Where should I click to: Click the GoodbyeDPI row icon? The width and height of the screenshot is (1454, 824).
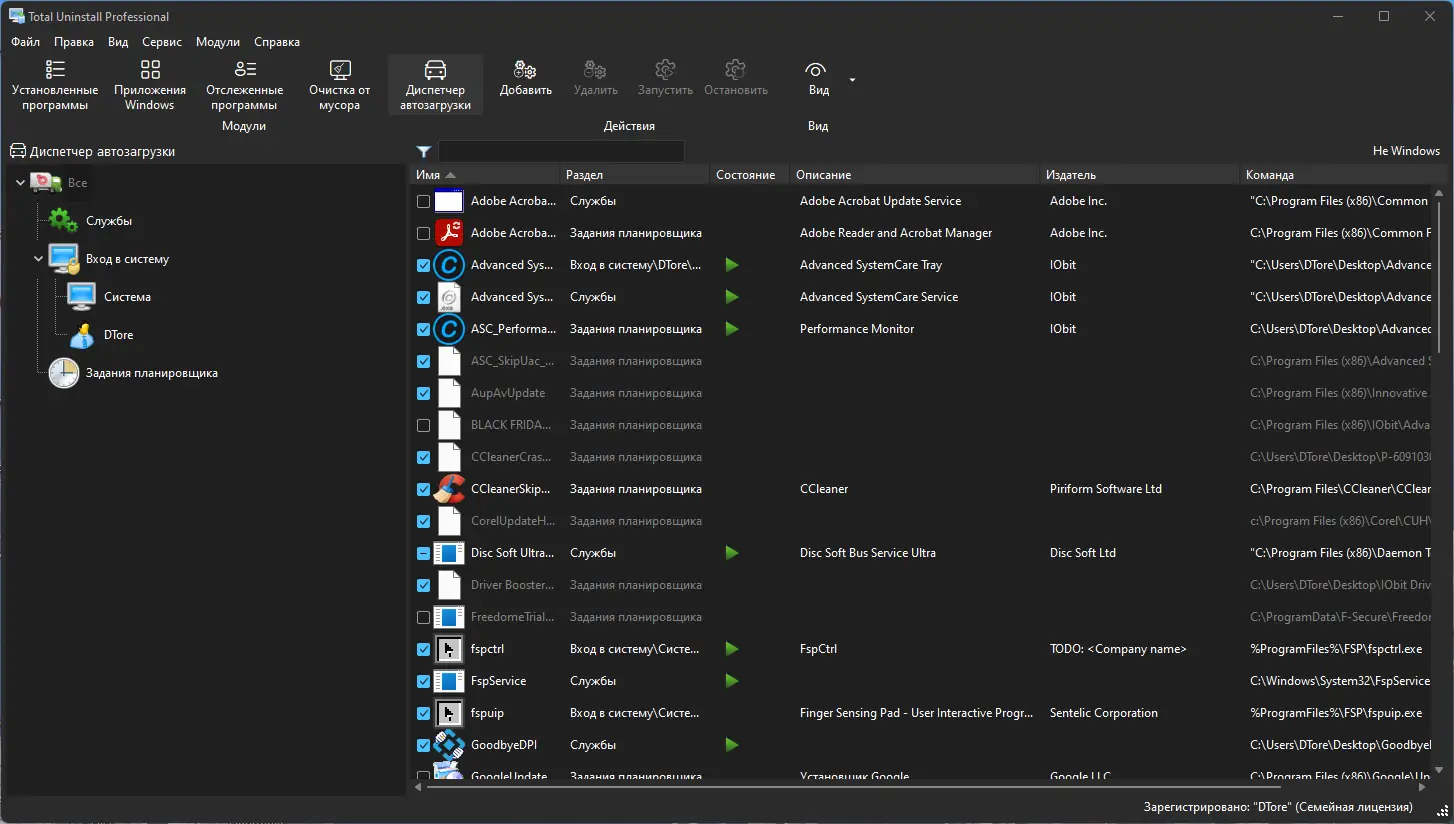(449, 745)
